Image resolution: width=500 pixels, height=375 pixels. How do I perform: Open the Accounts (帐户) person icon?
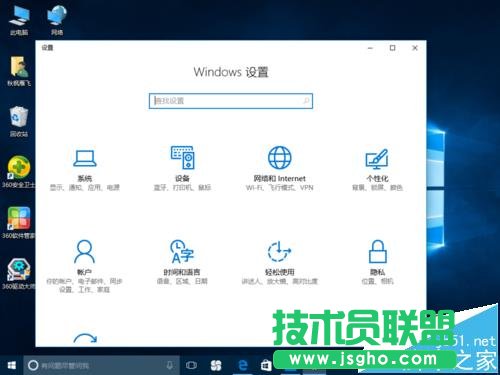point(85,251)
